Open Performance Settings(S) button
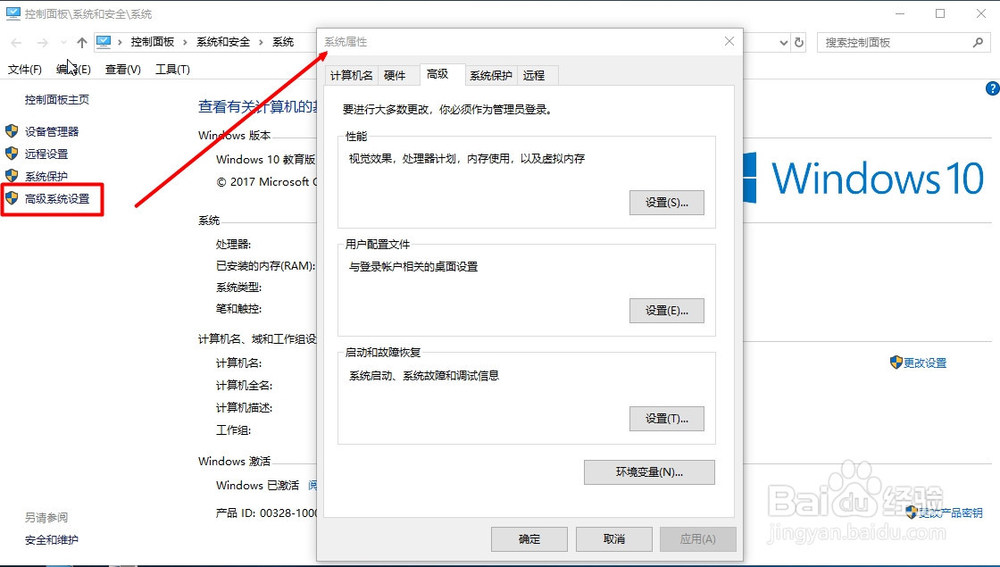Viewport: 1000px width, 567px height. [666, 202]
